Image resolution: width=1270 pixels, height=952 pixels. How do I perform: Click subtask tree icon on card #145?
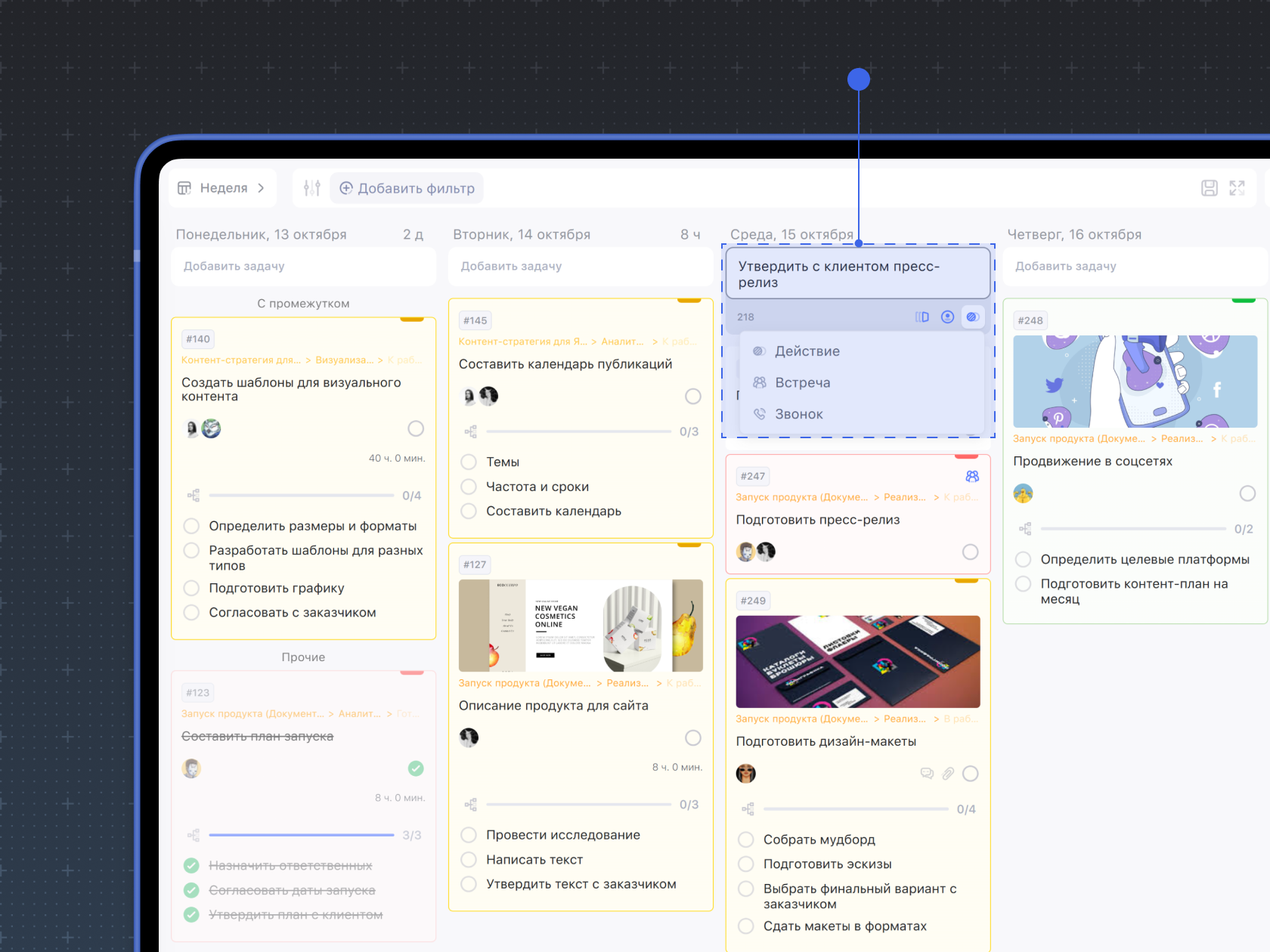471,431
